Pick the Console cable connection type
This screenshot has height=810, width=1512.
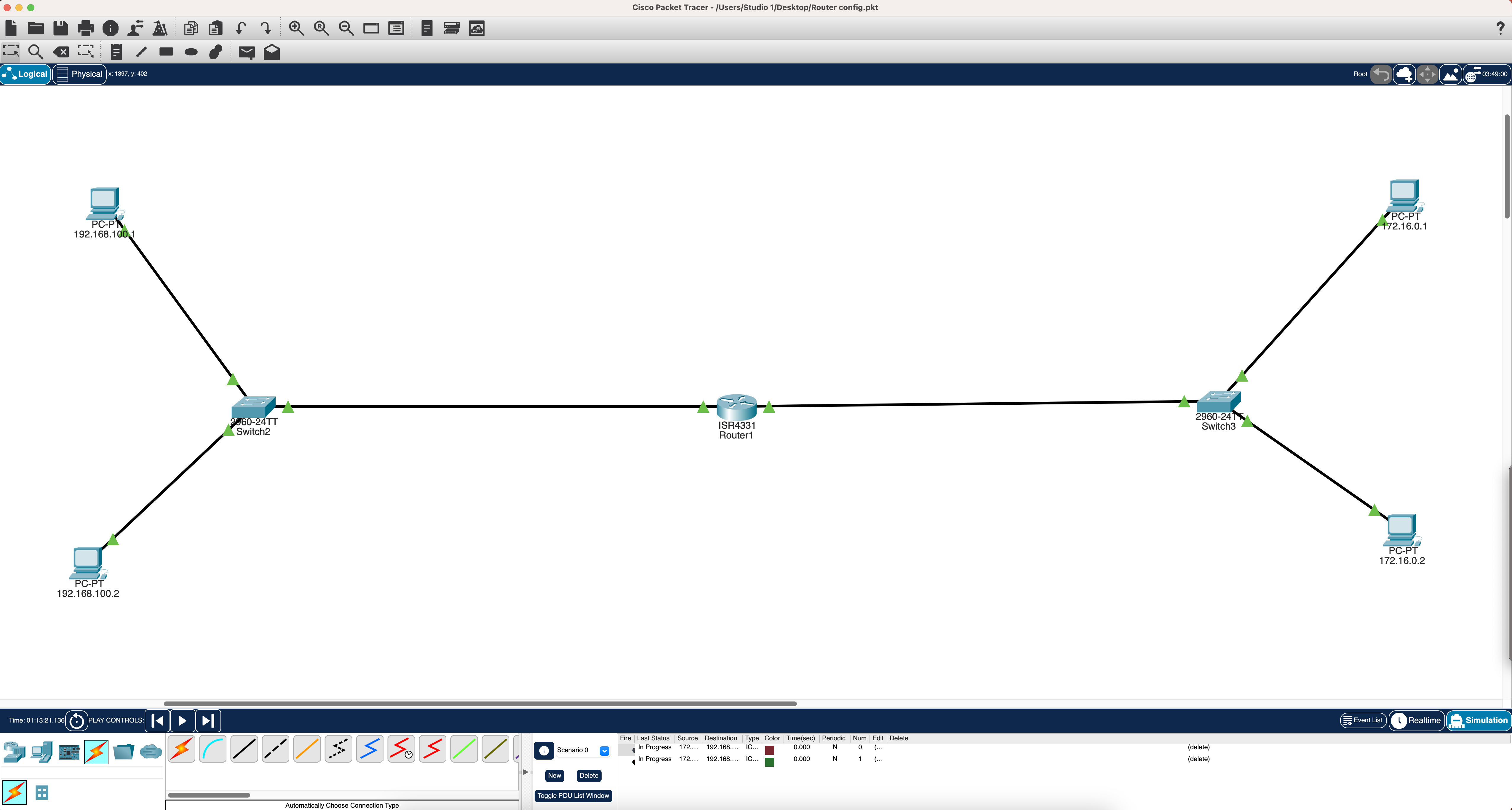click(212, 749)
